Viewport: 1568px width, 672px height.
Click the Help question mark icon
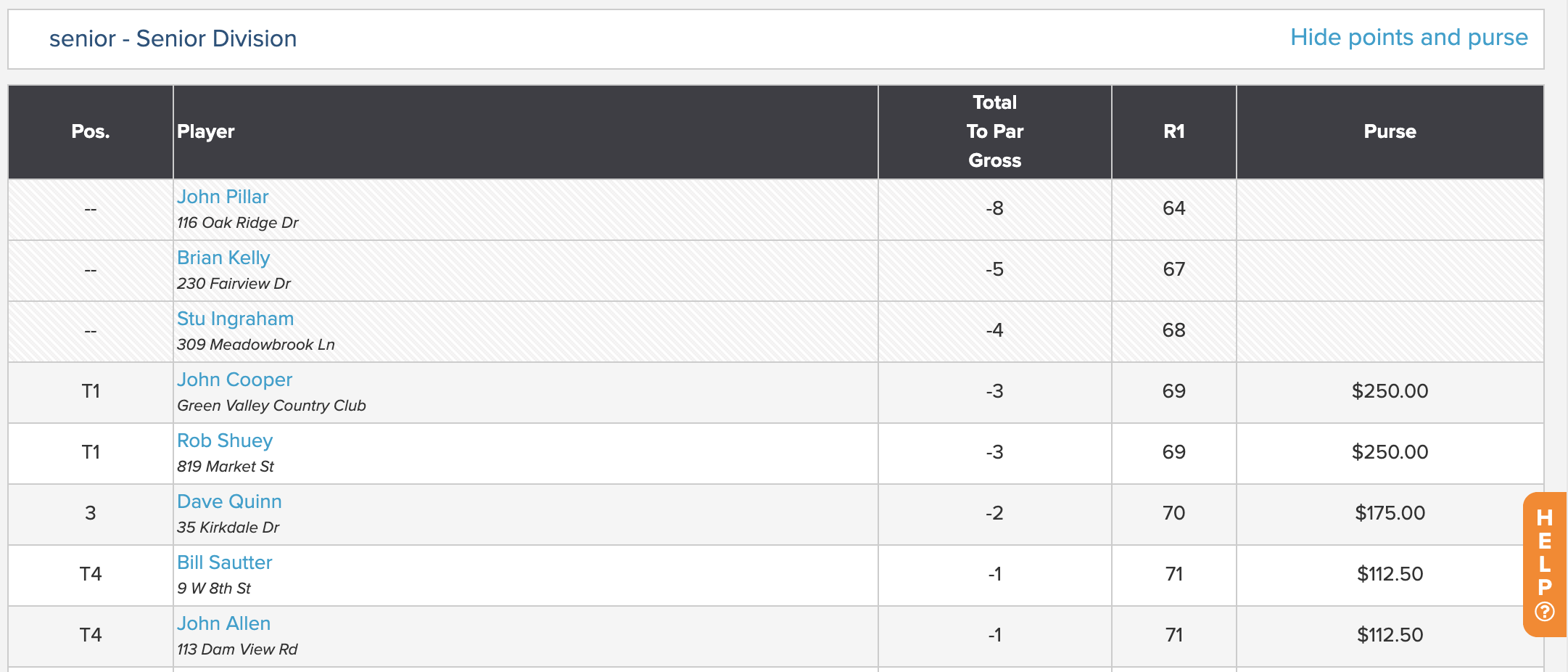[x=1545, y=612]
